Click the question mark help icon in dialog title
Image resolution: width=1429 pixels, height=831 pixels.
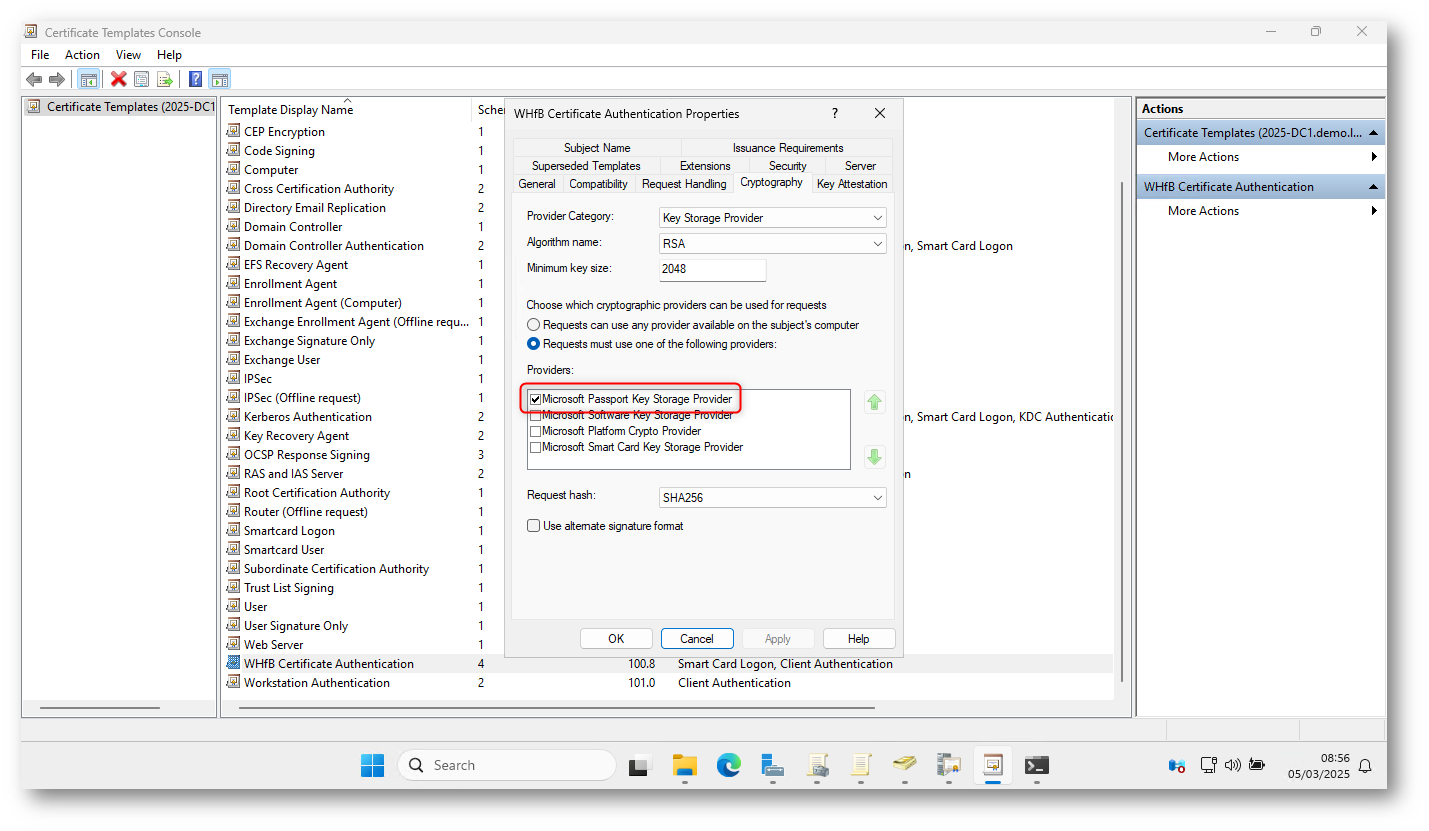835,114
